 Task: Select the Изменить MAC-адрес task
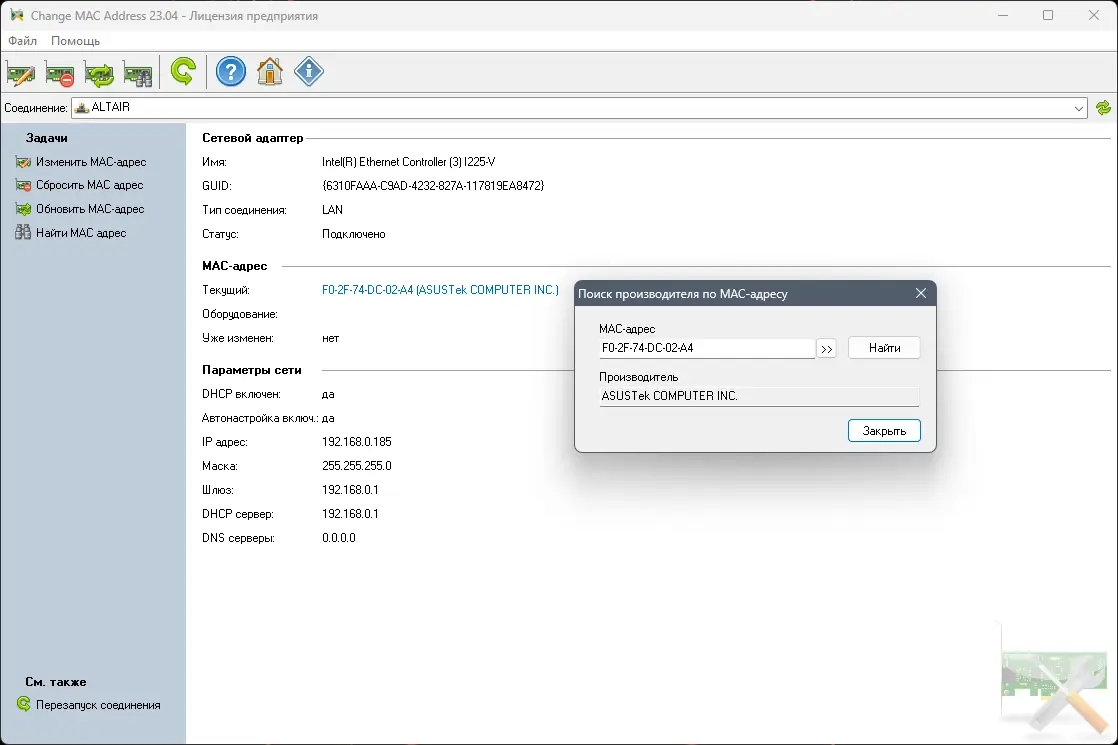81,162
